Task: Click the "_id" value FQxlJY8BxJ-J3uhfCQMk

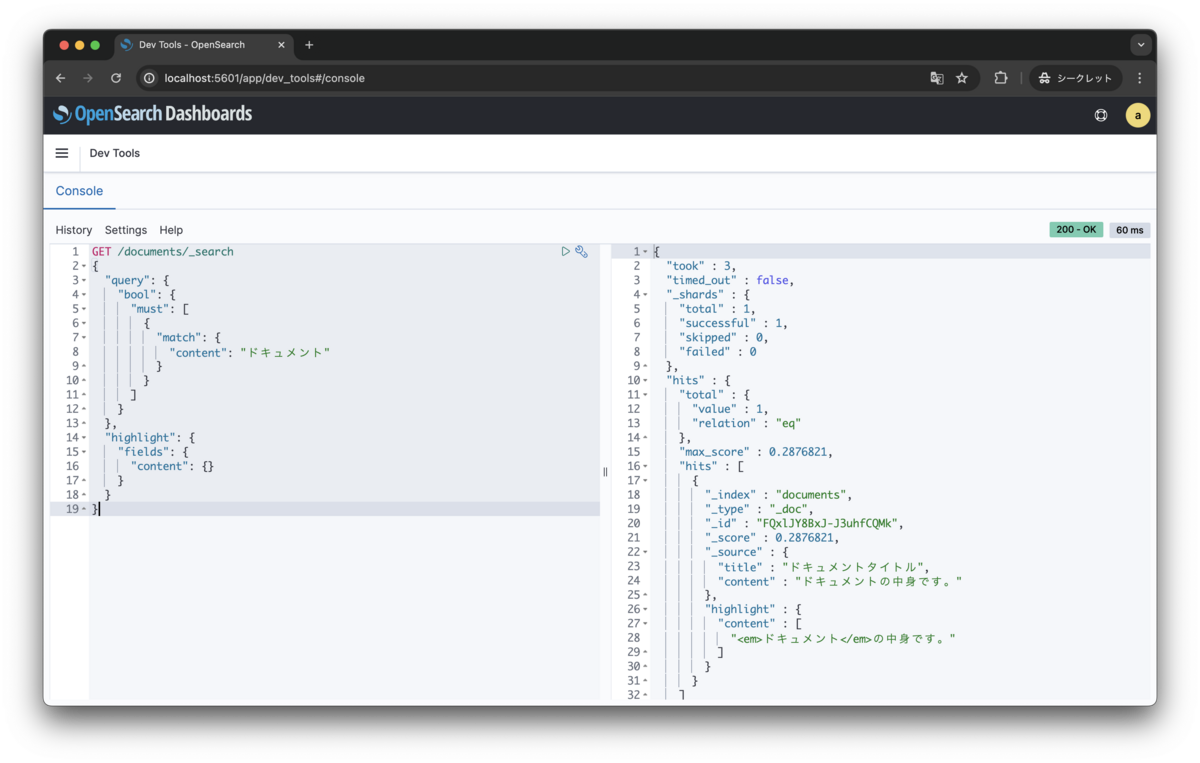Action: coord(829,524)
